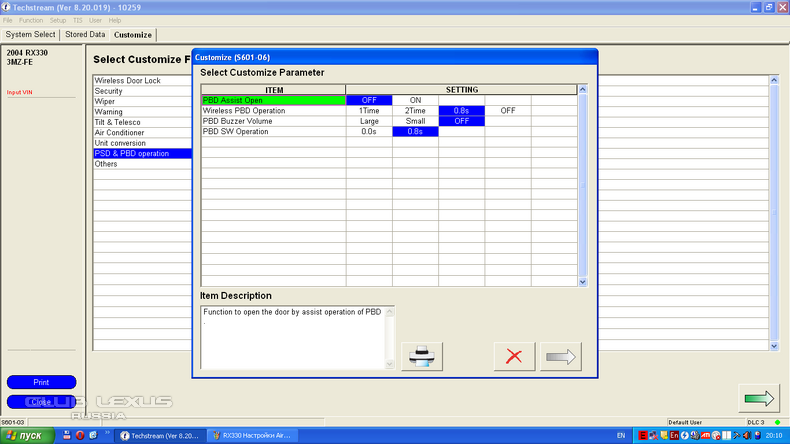This screenshot has height=444, width=790.
Task: Click main list scrollbar up arrow
Action: pos(774,80)
